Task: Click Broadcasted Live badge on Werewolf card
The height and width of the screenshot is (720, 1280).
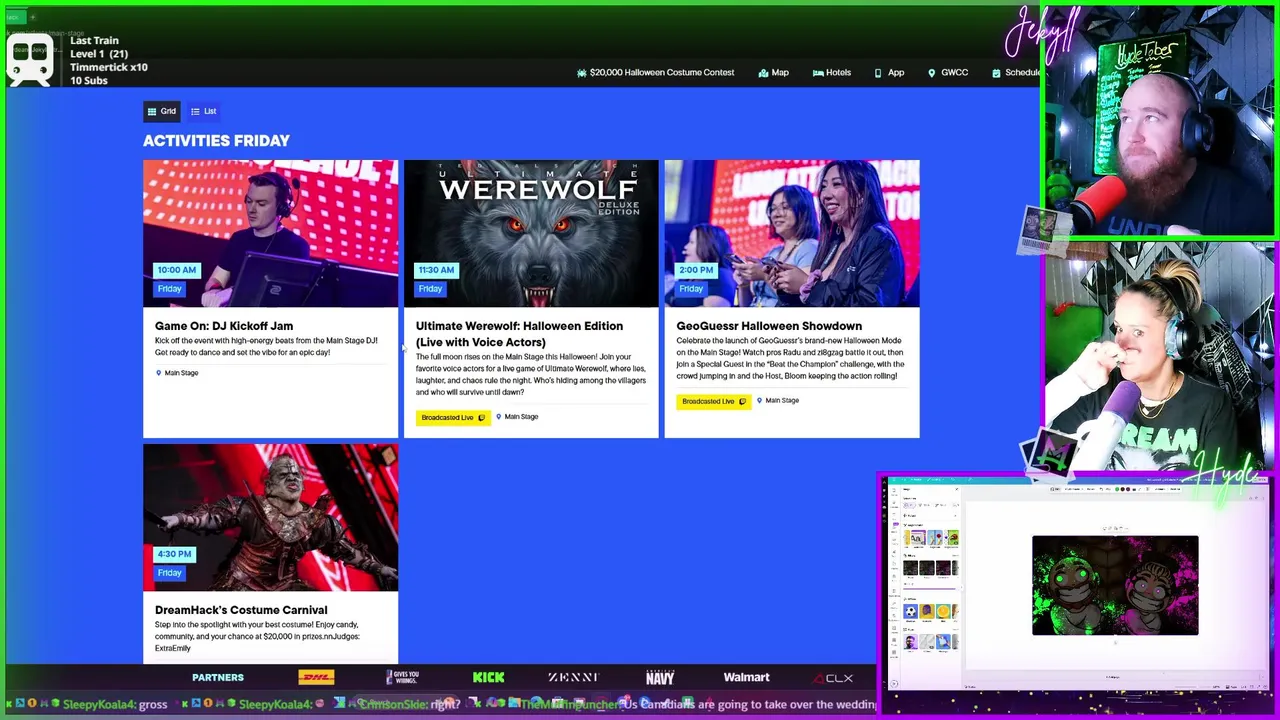Action: pos(453,417)
